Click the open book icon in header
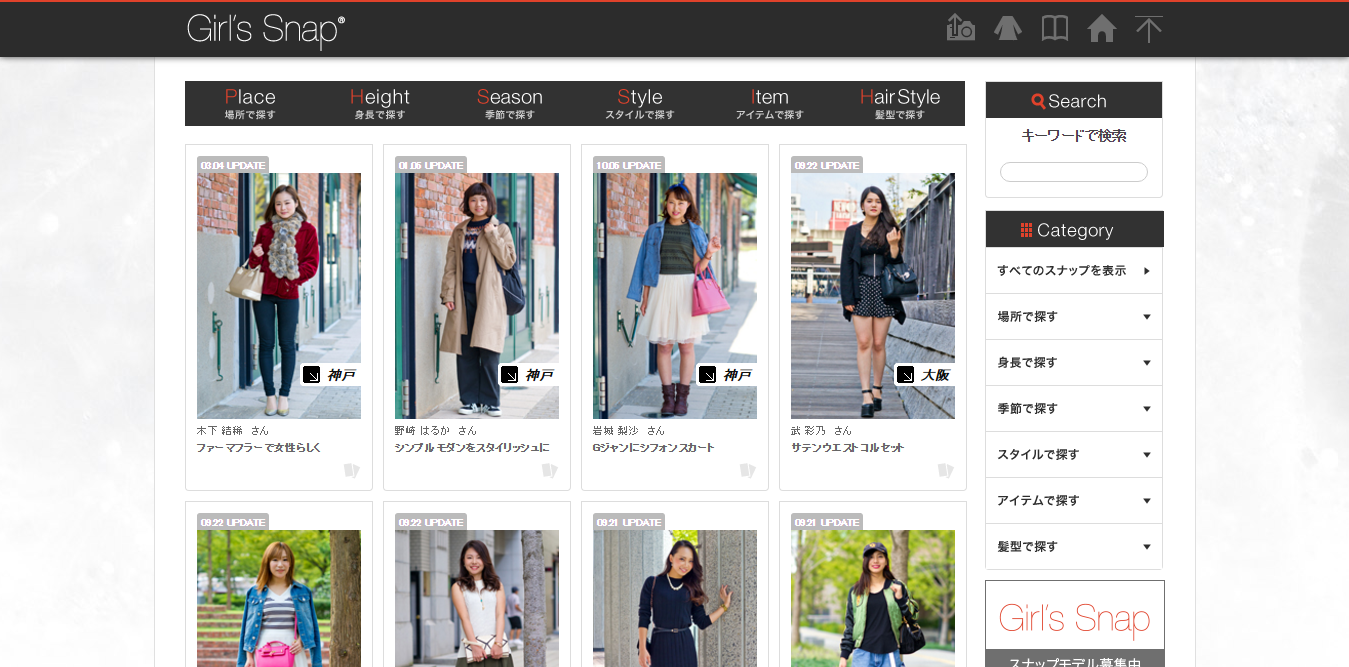The height and width of the screenshot is (667, 1349). (1054, 28)
